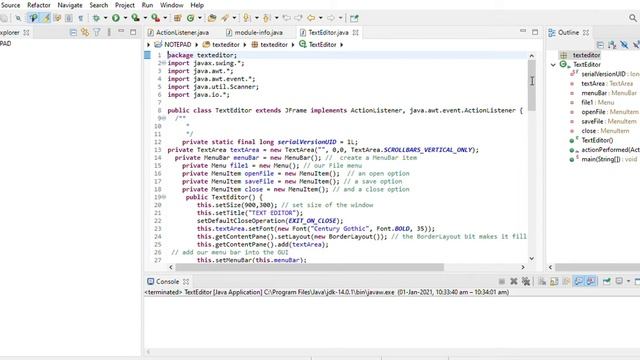Click Collapse All in Package Explorer
Screen dimensions: 640x360
coord(73,32)
